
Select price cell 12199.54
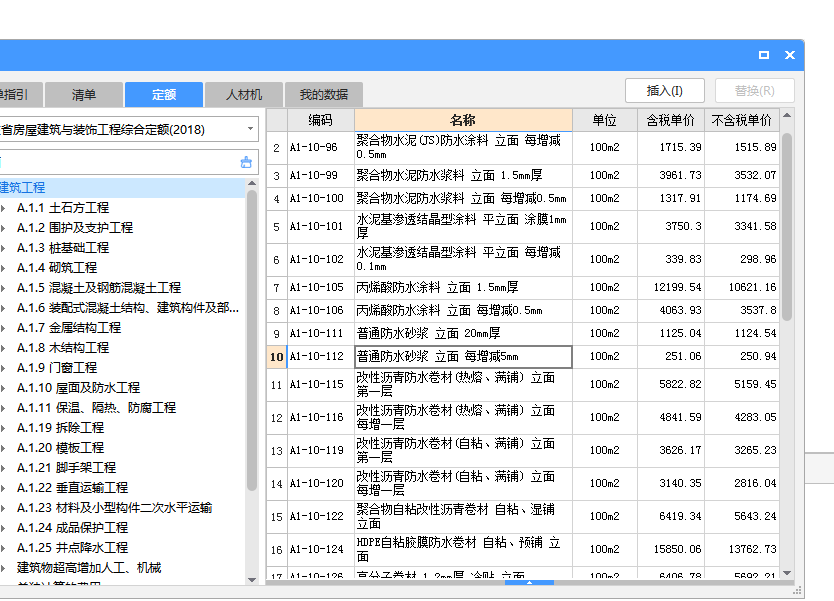tap(671, 288)
